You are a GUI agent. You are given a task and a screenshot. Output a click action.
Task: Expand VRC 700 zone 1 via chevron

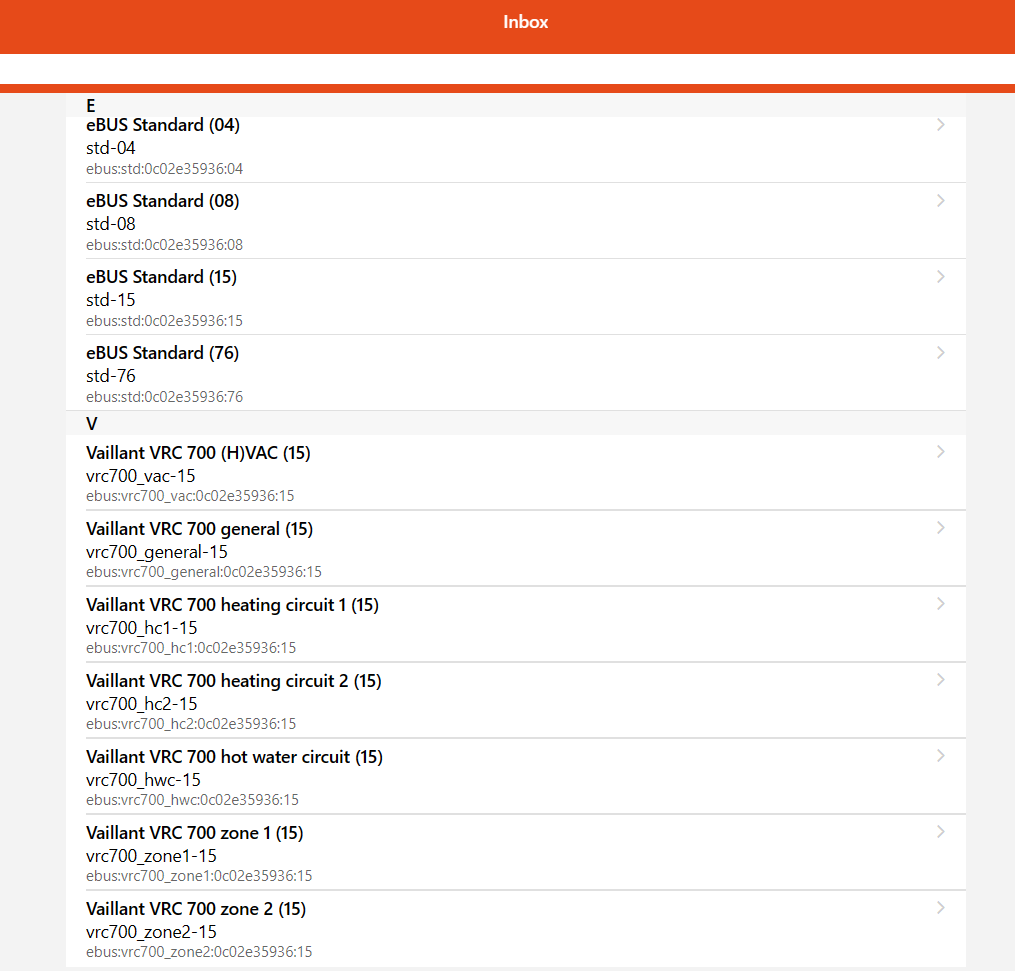click(940, 832)
